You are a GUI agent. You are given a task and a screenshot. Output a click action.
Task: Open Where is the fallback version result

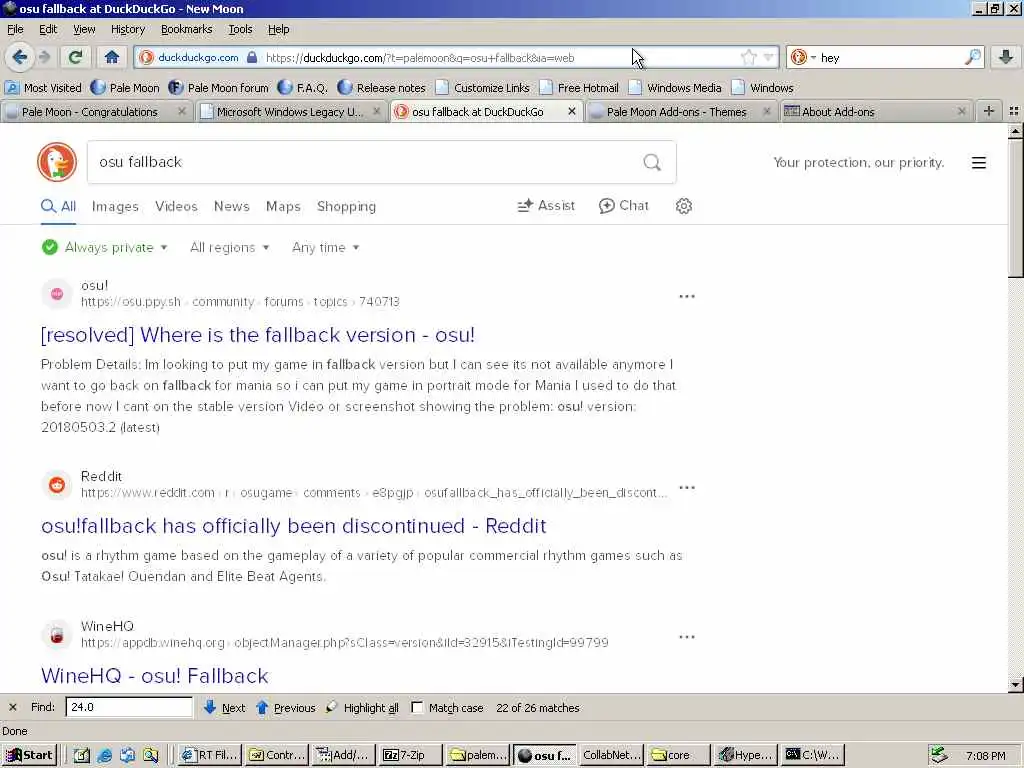(258, 335)
